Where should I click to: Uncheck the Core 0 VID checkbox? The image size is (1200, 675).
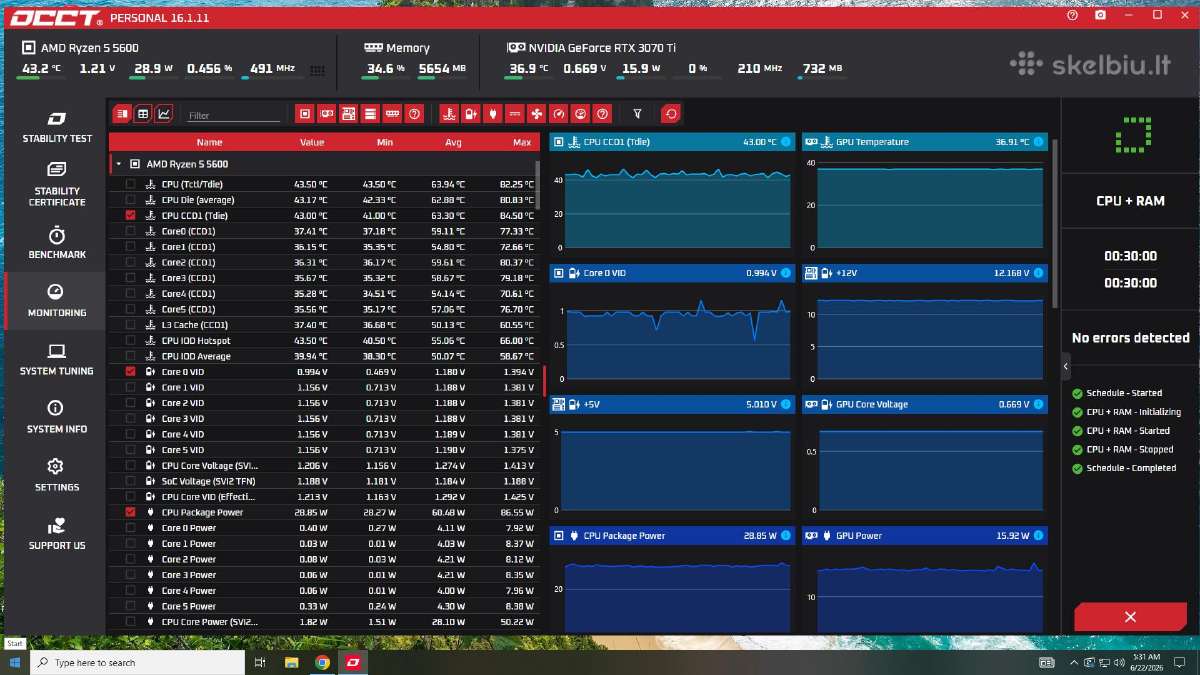click(x=130, y=371)
